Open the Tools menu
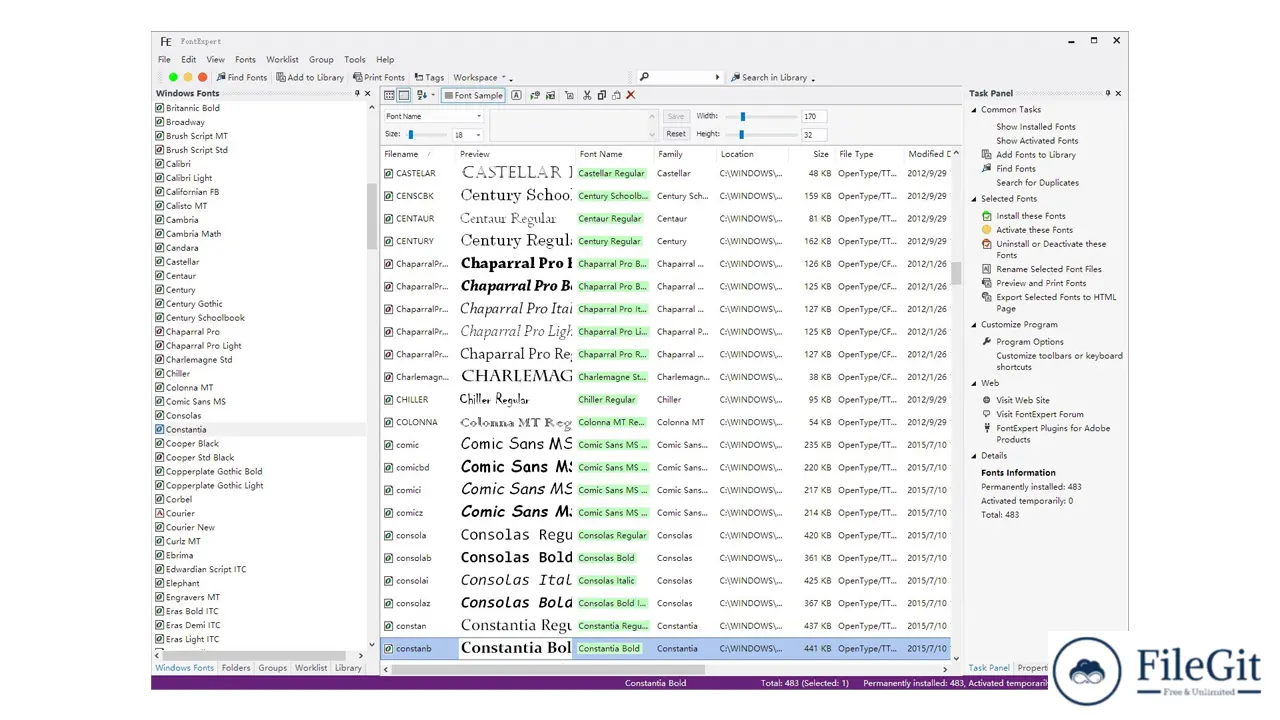 coord(354,60)
